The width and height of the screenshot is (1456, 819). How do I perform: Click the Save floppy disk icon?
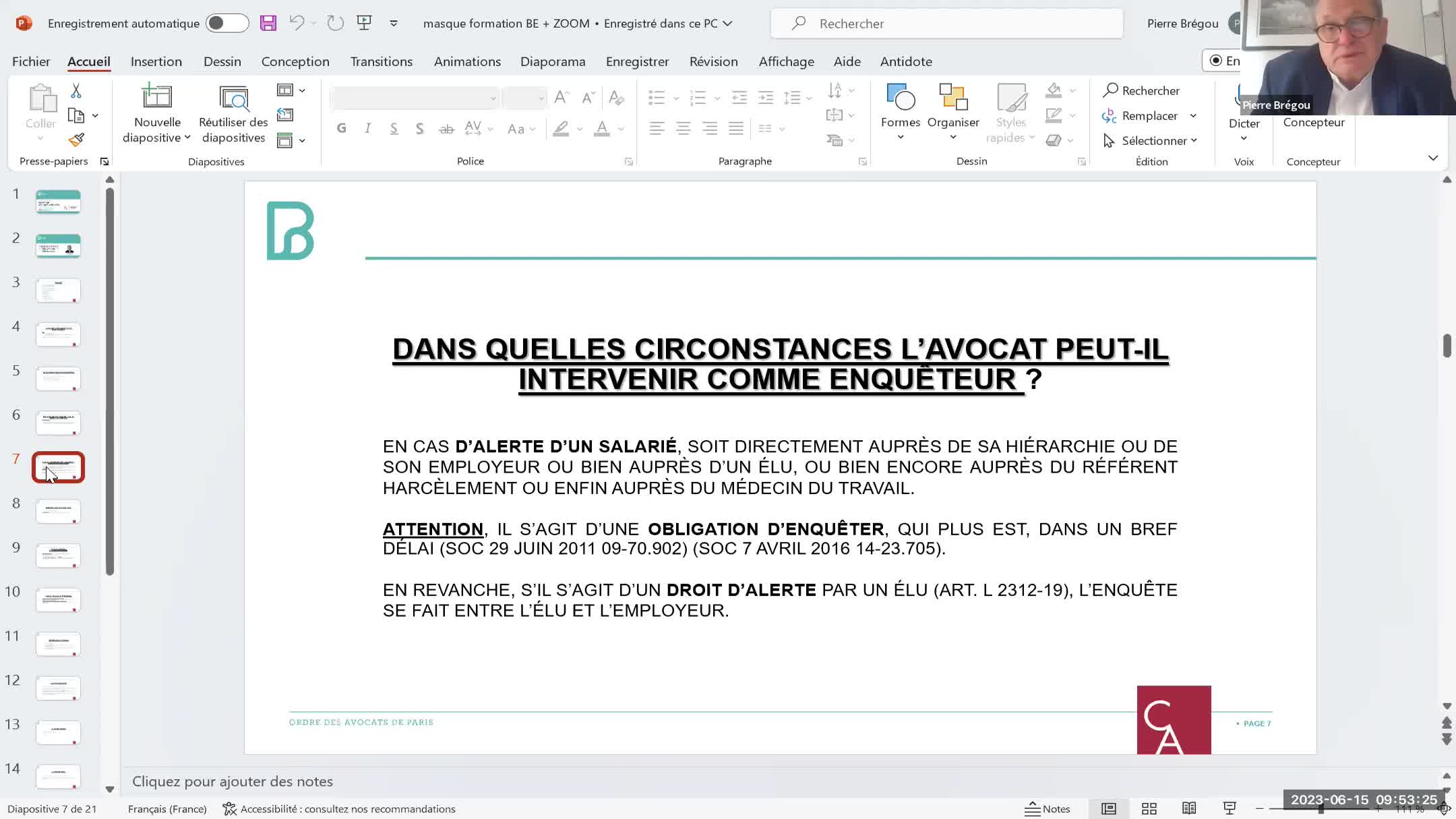(268, 23)
